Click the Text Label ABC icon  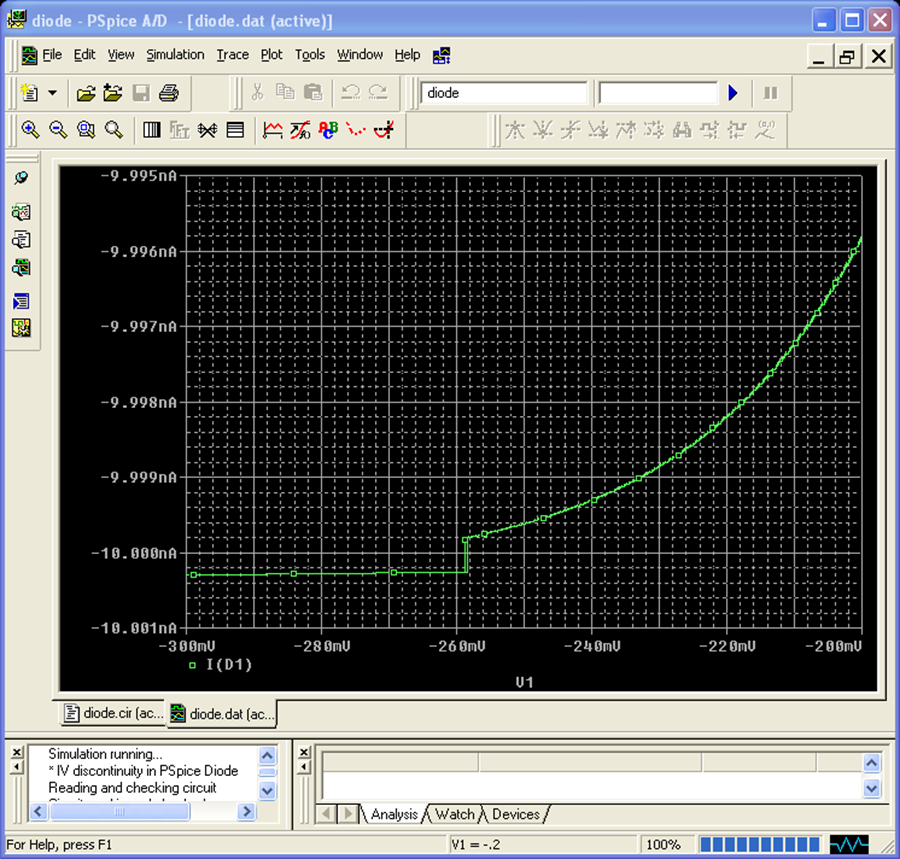328,130
